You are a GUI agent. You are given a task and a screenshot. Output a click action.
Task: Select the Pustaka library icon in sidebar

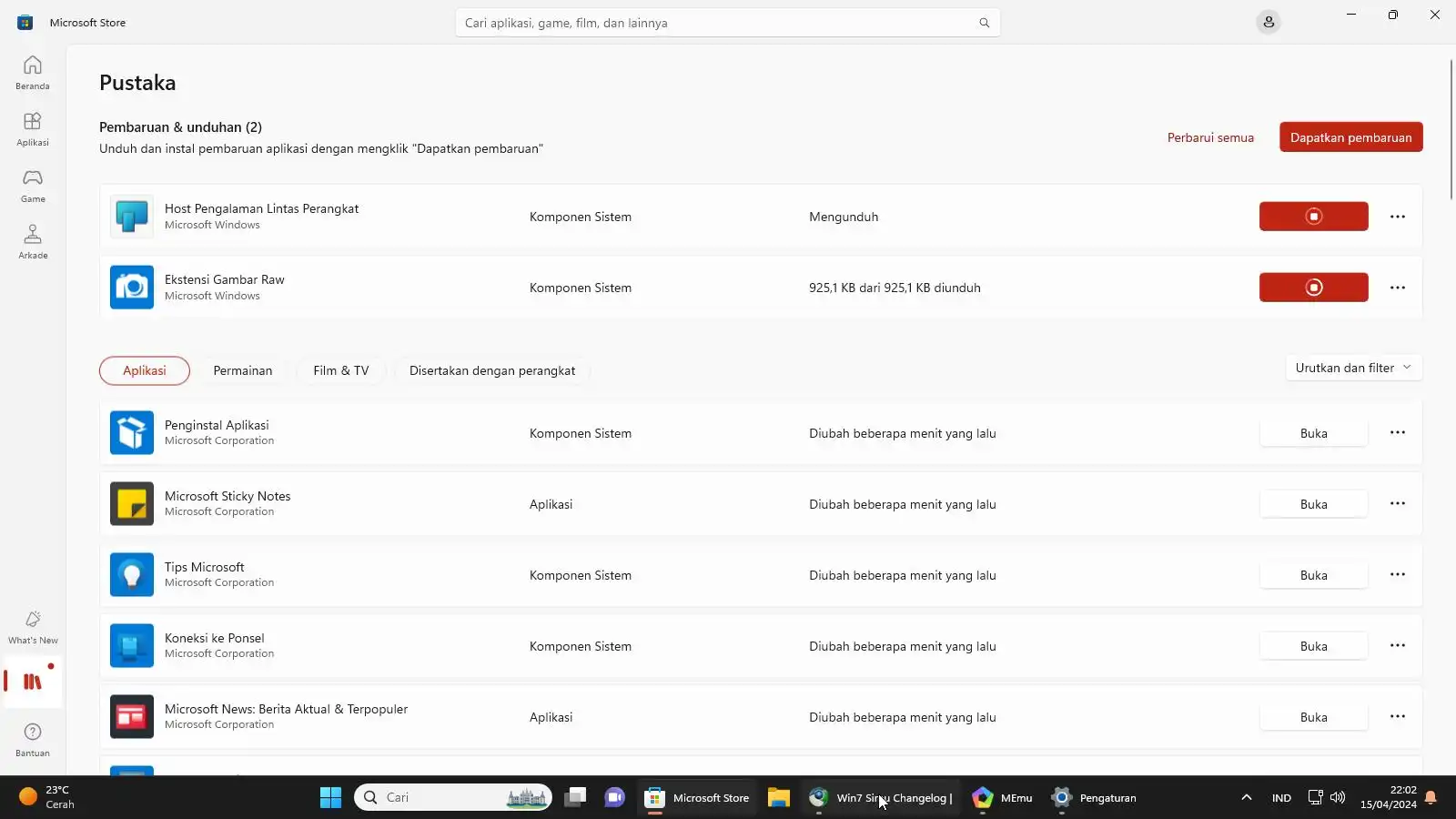[33, 682]
